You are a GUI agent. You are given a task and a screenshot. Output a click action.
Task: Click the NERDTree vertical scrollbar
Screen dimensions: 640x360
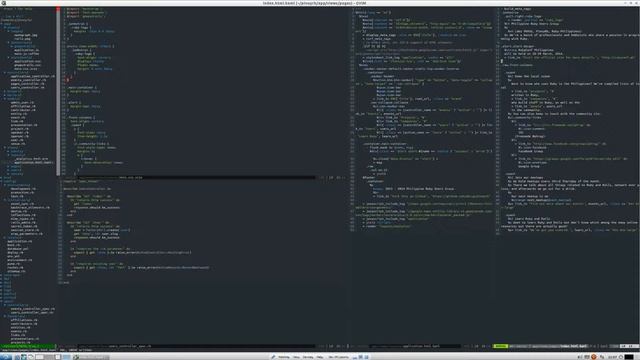[x=58, y=92]
